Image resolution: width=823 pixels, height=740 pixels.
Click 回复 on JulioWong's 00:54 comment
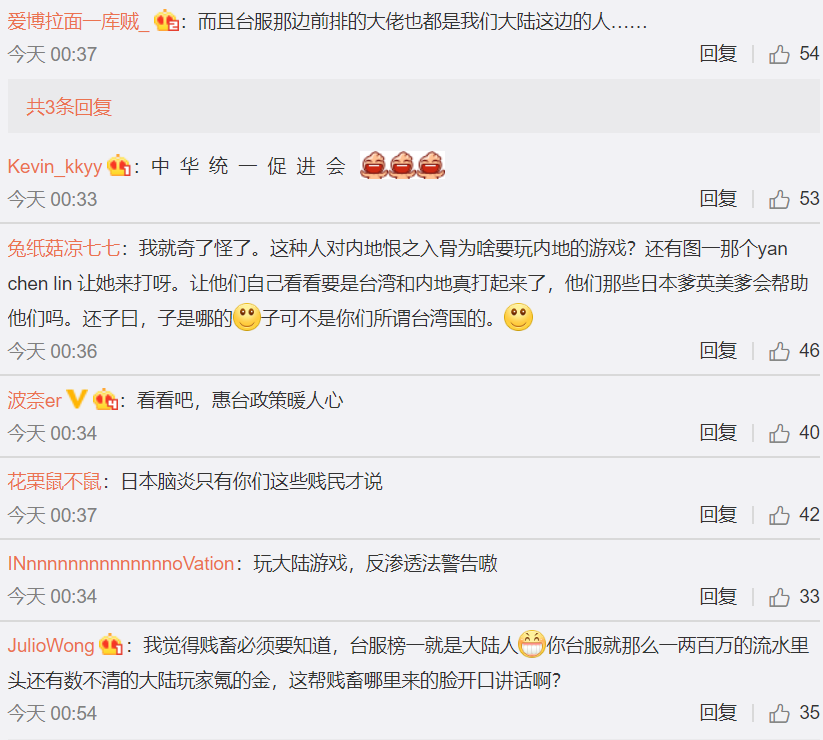click(718, 713)
